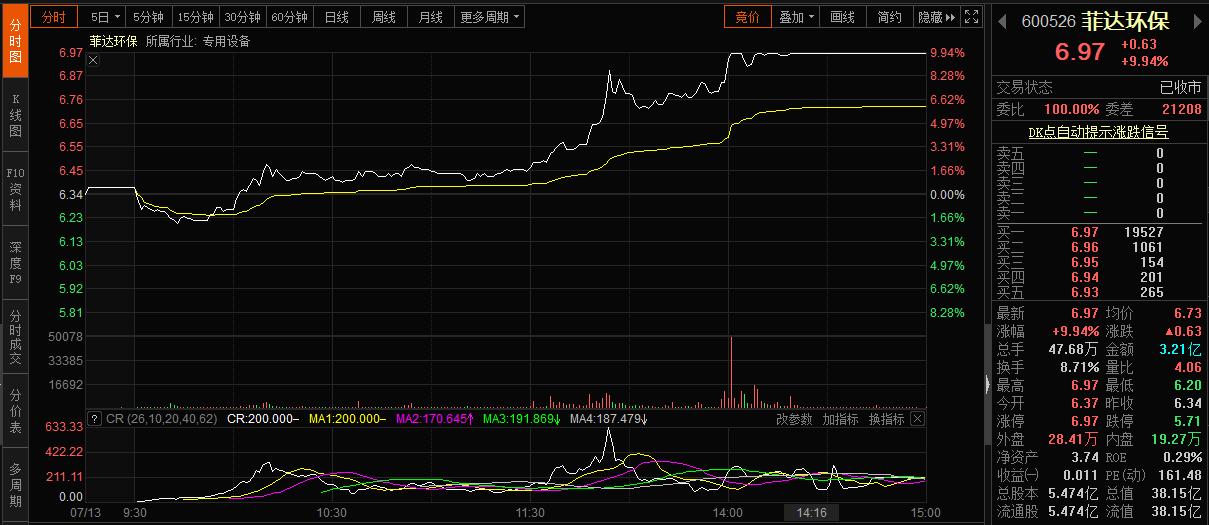
Task: Click the MA3:191.869 indicator label
Action: coord(521,419)
